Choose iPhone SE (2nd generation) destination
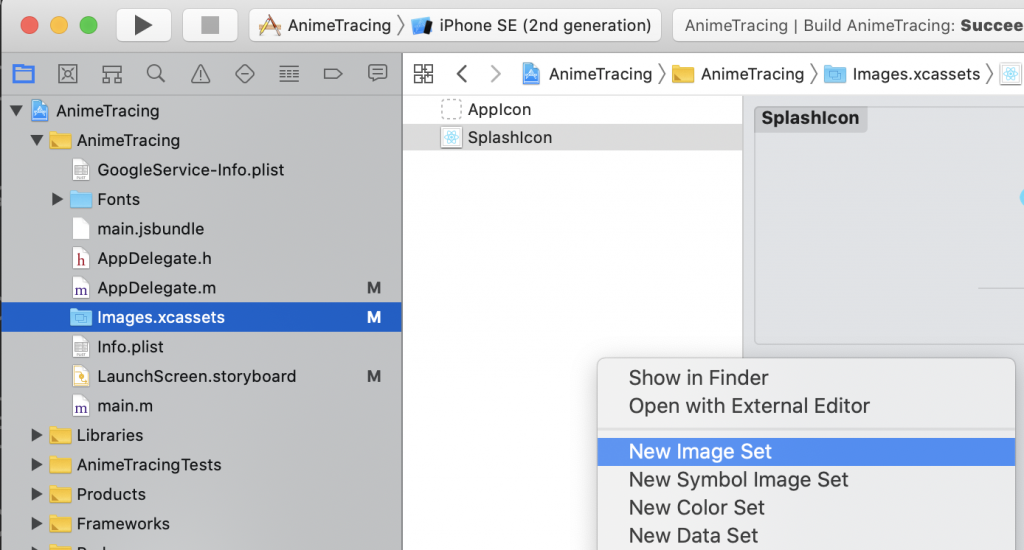 click(x=532, y=25)
